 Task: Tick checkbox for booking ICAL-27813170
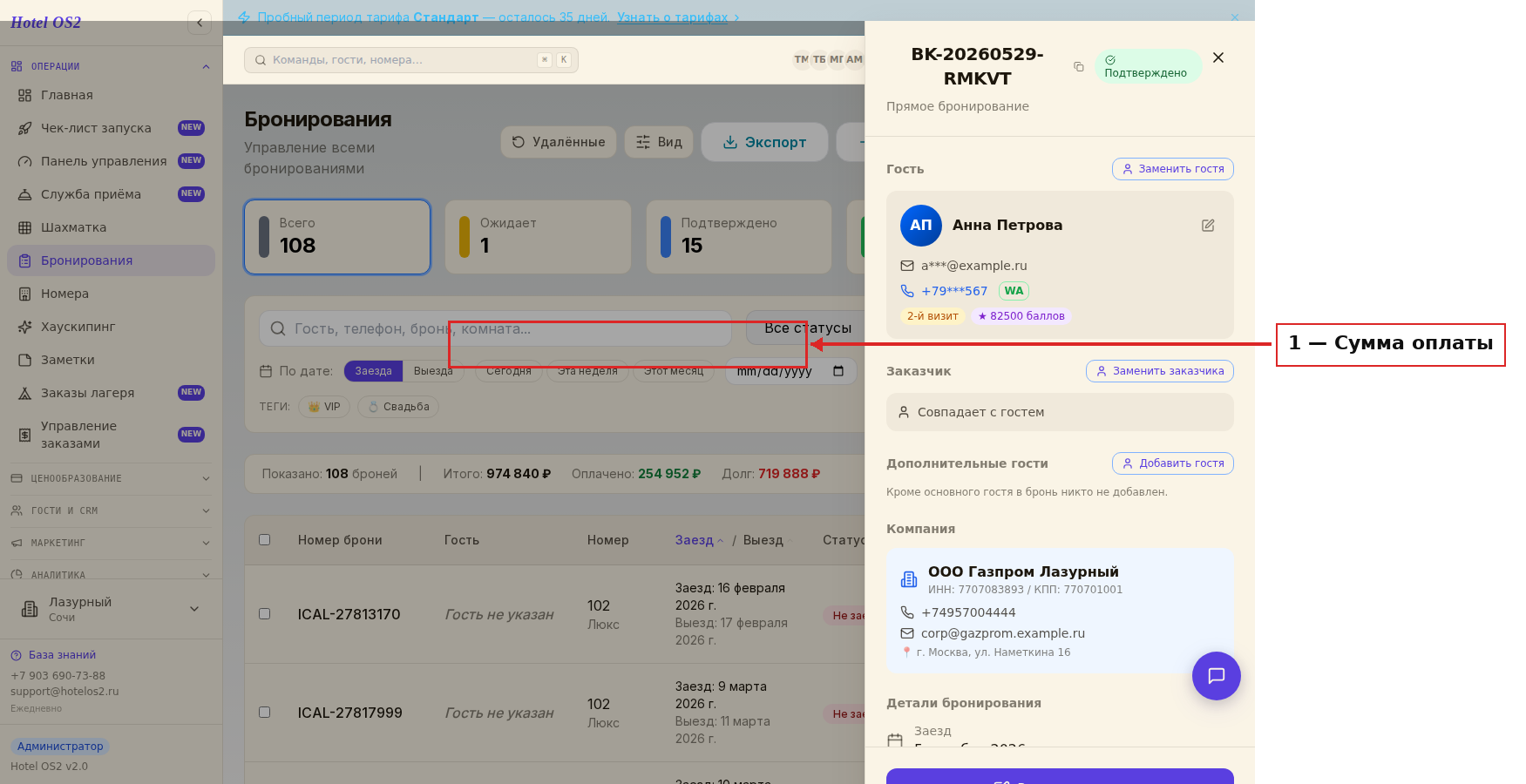(x=264, y=614)
